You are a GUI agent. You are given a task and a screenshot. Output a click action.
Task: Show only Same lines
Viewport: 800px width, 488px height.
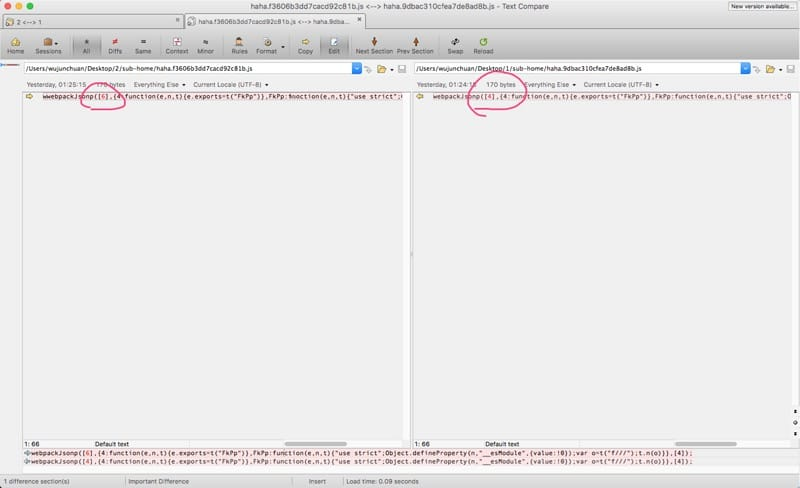click(x=143, y=45)
